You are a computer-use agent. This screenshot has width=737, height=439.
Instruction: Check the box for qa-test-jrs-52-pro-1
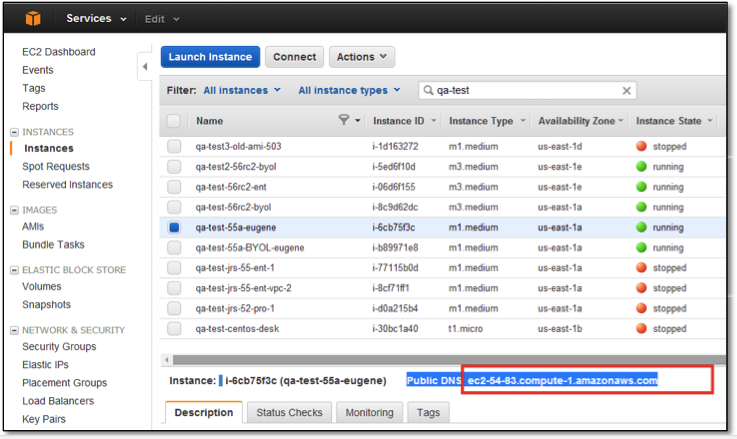[x=174, y=308]
